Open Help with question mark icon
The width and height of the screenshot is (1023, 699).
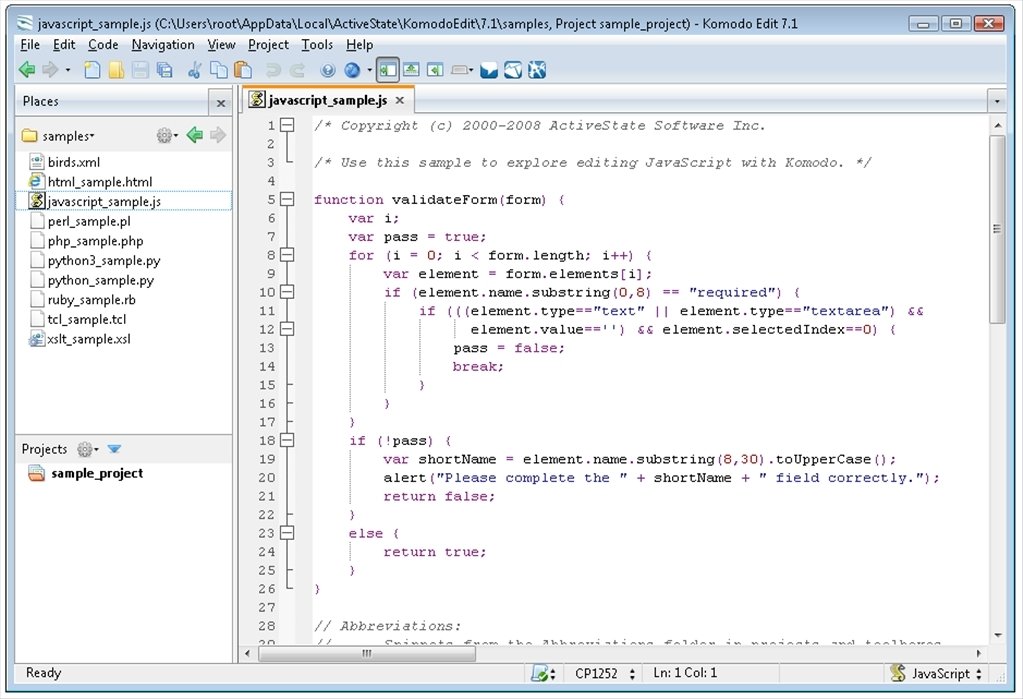[x=328, y=70]
